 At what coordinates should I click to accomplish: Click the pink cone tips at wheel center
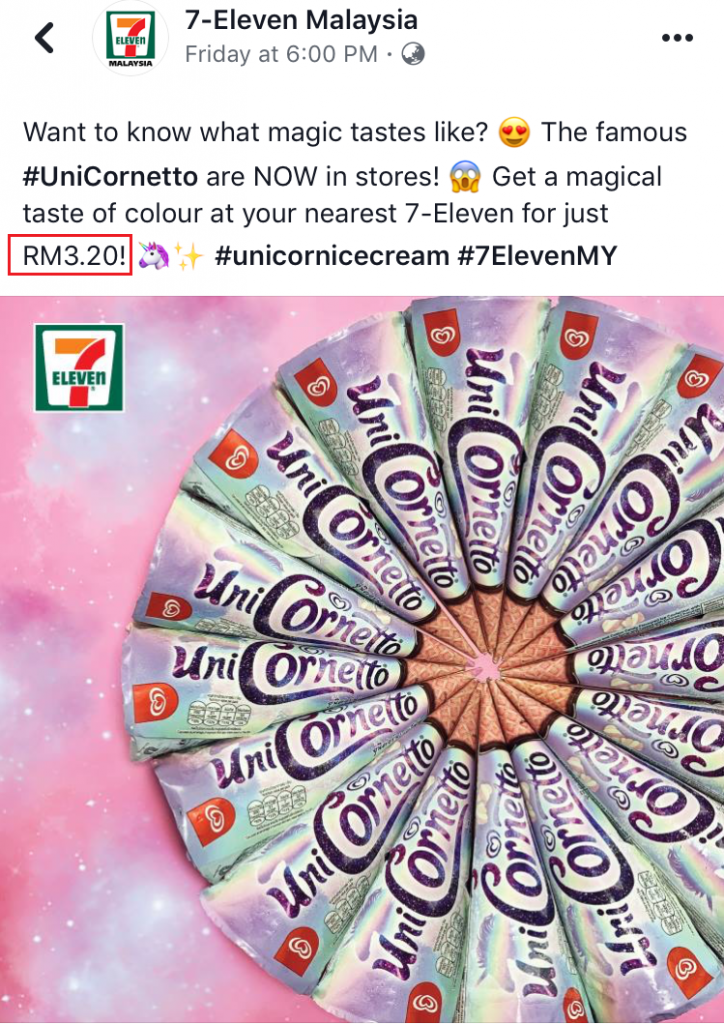484,667
